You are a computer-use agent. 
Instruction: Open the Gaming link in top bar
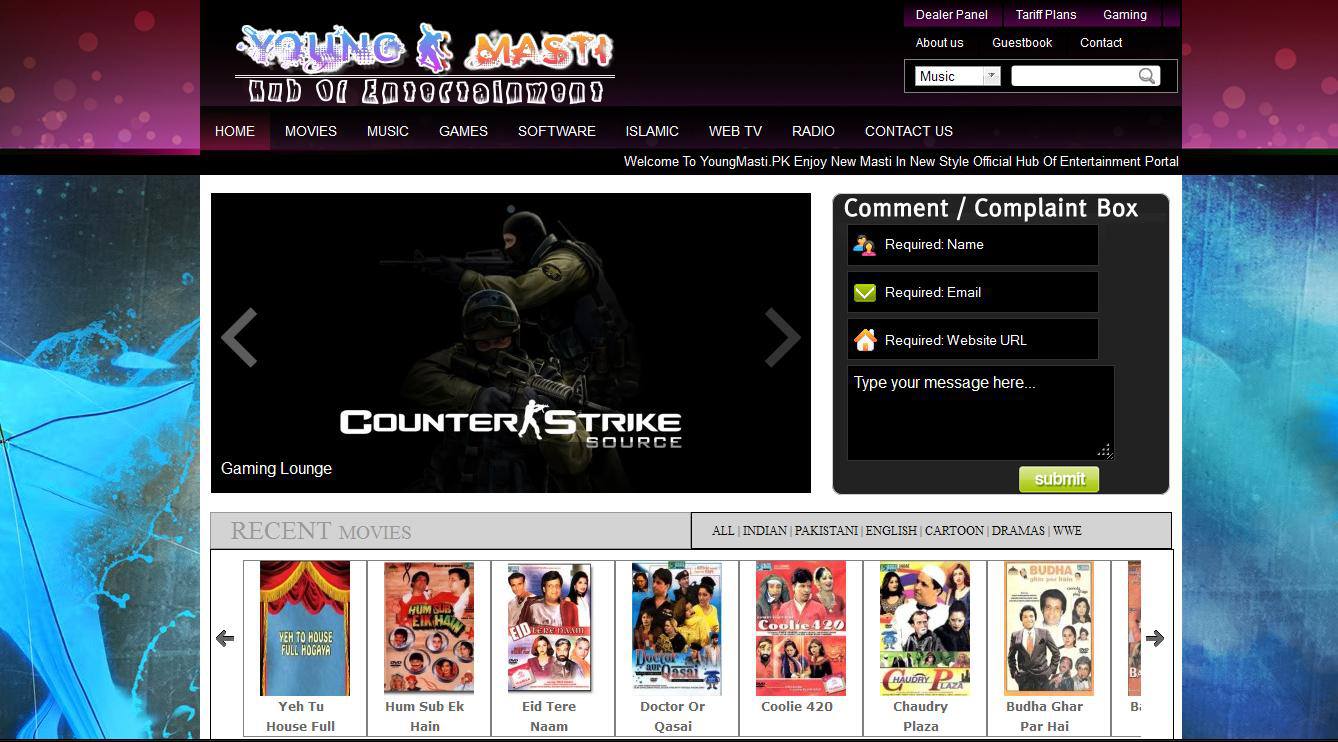coord(1125,15)
